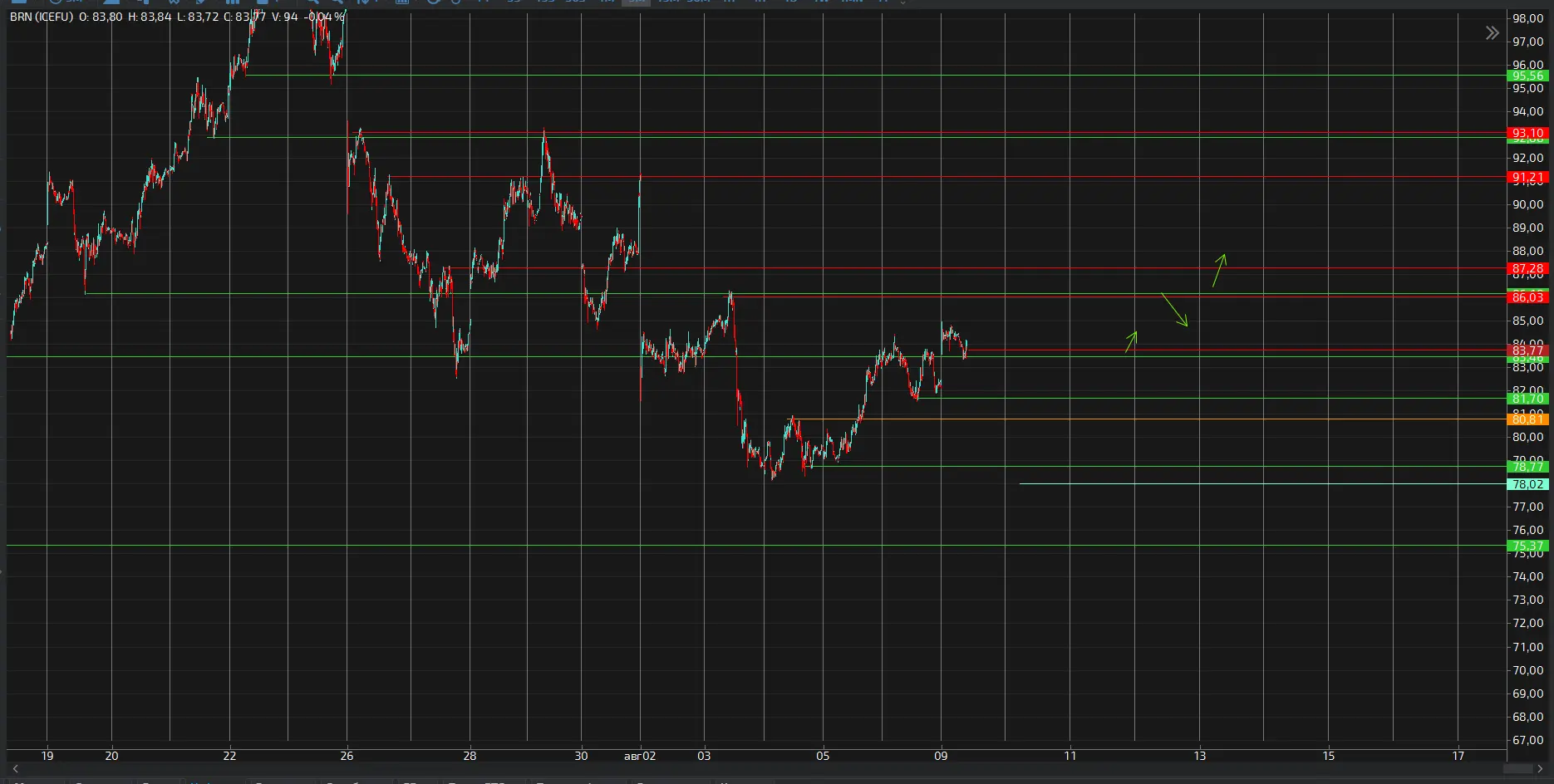Screen dimensions: 1554x784
Task: Select the green 78,77 price tag
Action: coord(1527,467)
